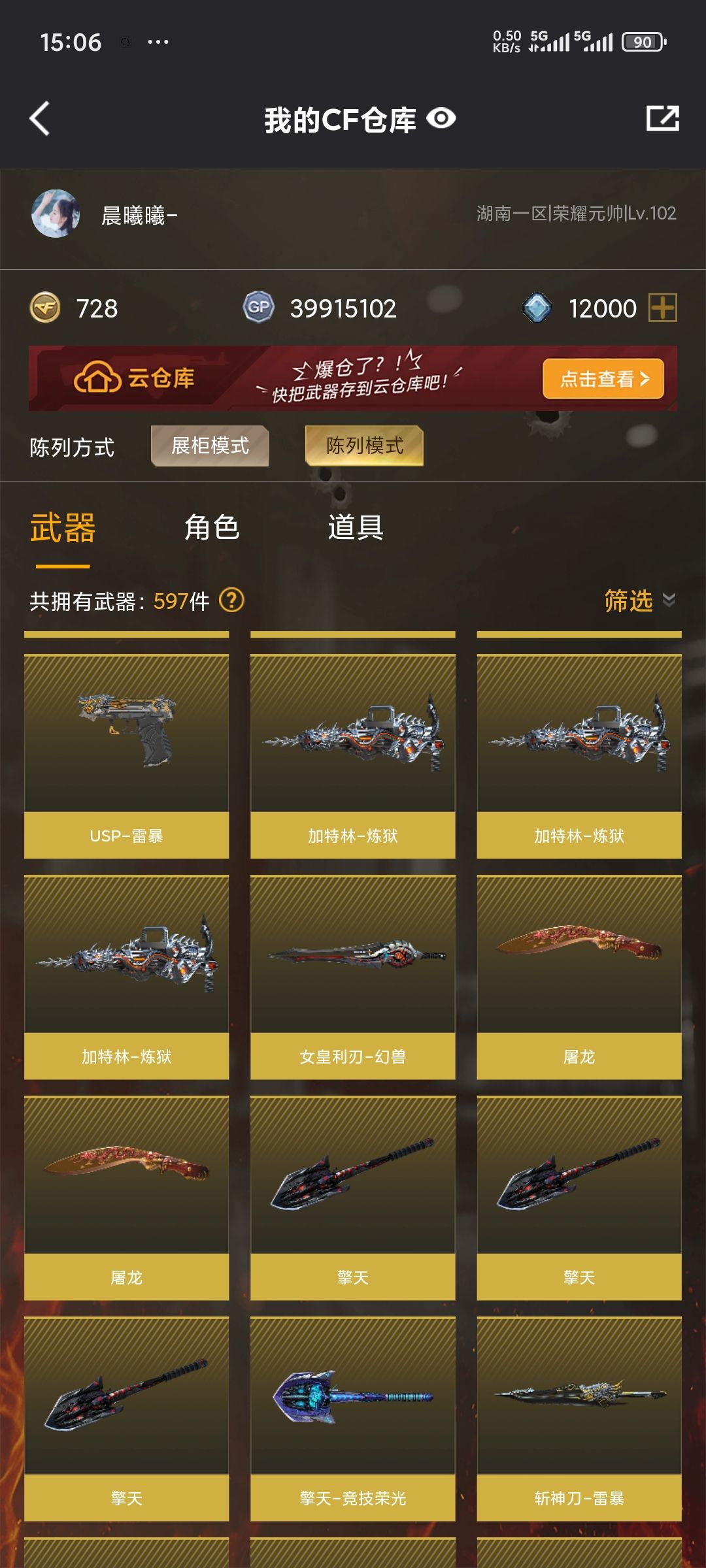Image resolution: width=706 pixels, height=1568 pixels.
Task: Tap the user avatar picture
Action: tap(56, 214)
